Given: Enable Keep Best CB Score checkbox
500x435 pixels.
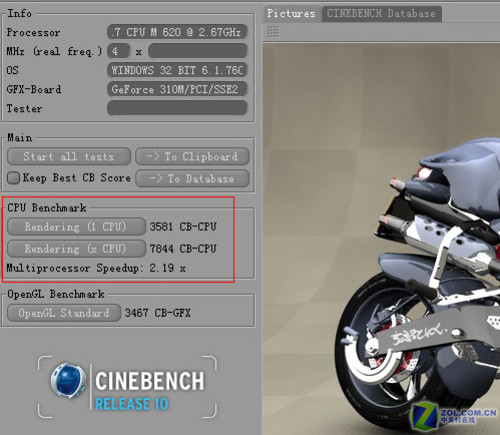Looking at the screenshot, I should 14,178.
